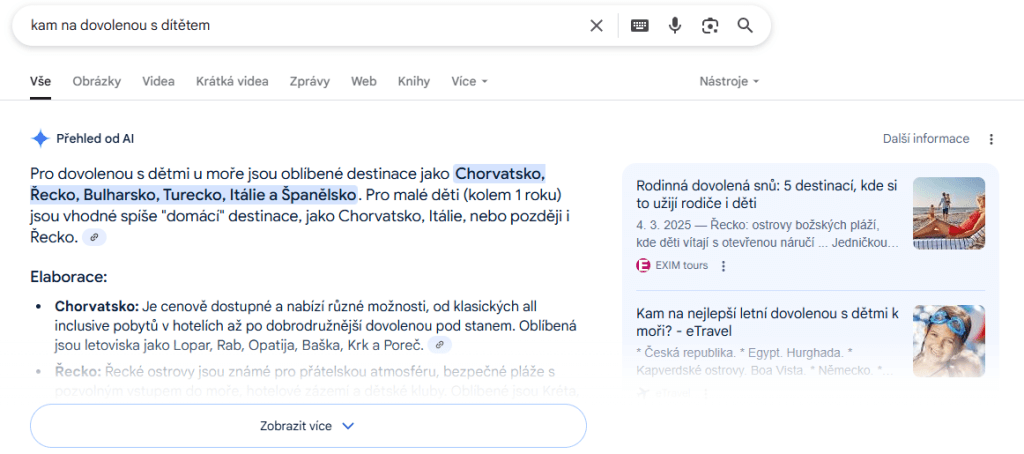Click the Přehled od AI label
1024x454 pixels.
(x=95, y=138)
